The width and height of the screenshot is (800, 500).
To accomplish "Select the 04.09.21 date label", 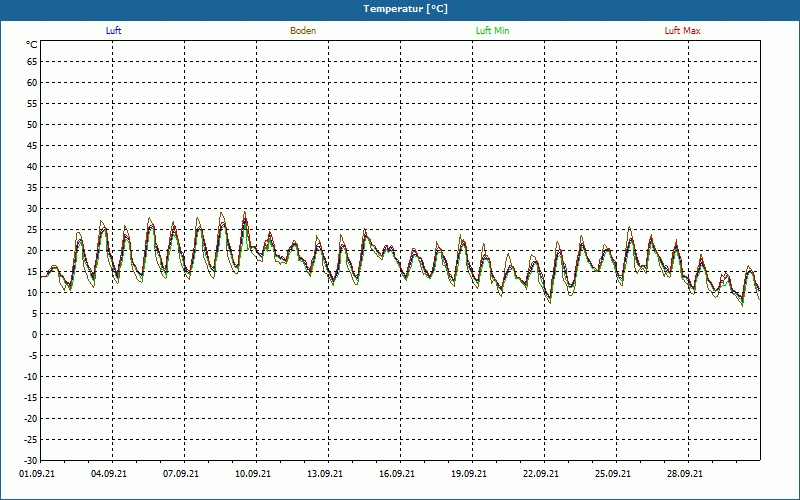I will point(109,474).
